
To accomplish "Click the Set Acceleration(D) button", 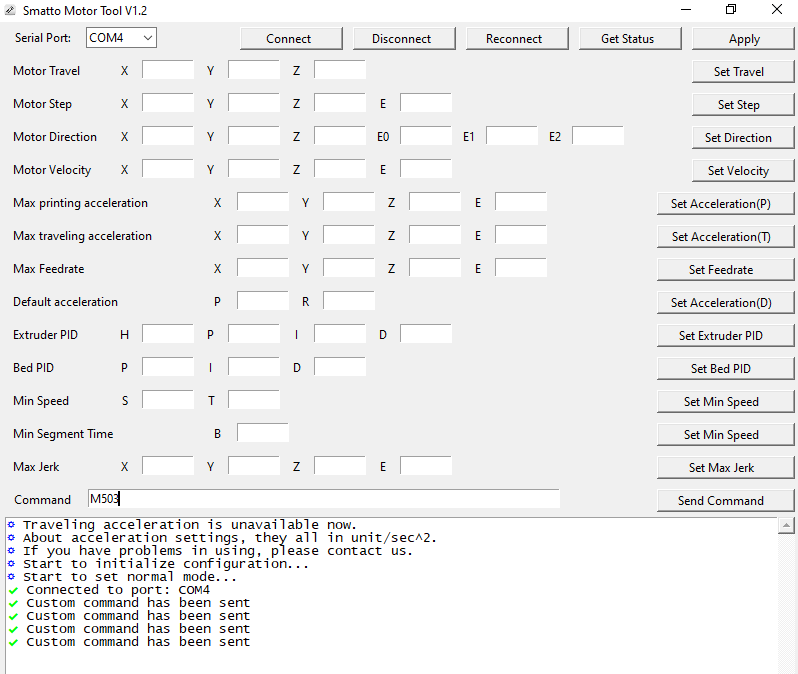I will (726, 303).
